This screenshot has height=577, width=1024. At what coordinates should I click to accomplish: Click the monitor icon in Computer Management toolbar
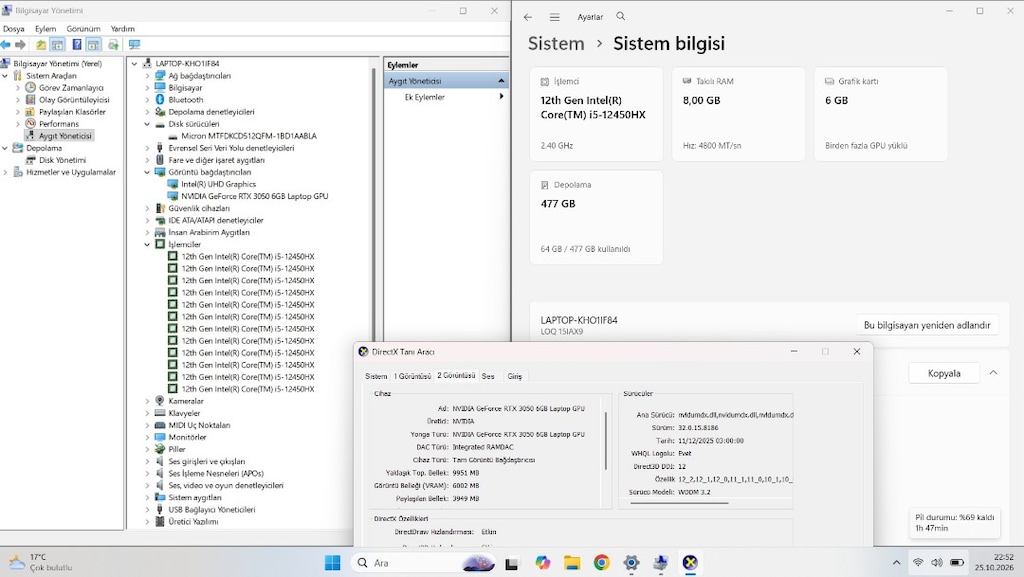(x=134, y=44)
